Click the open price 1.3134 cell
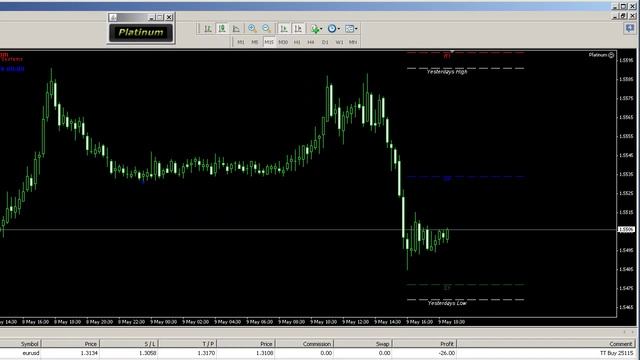640x360 pixels. (89, 353)
